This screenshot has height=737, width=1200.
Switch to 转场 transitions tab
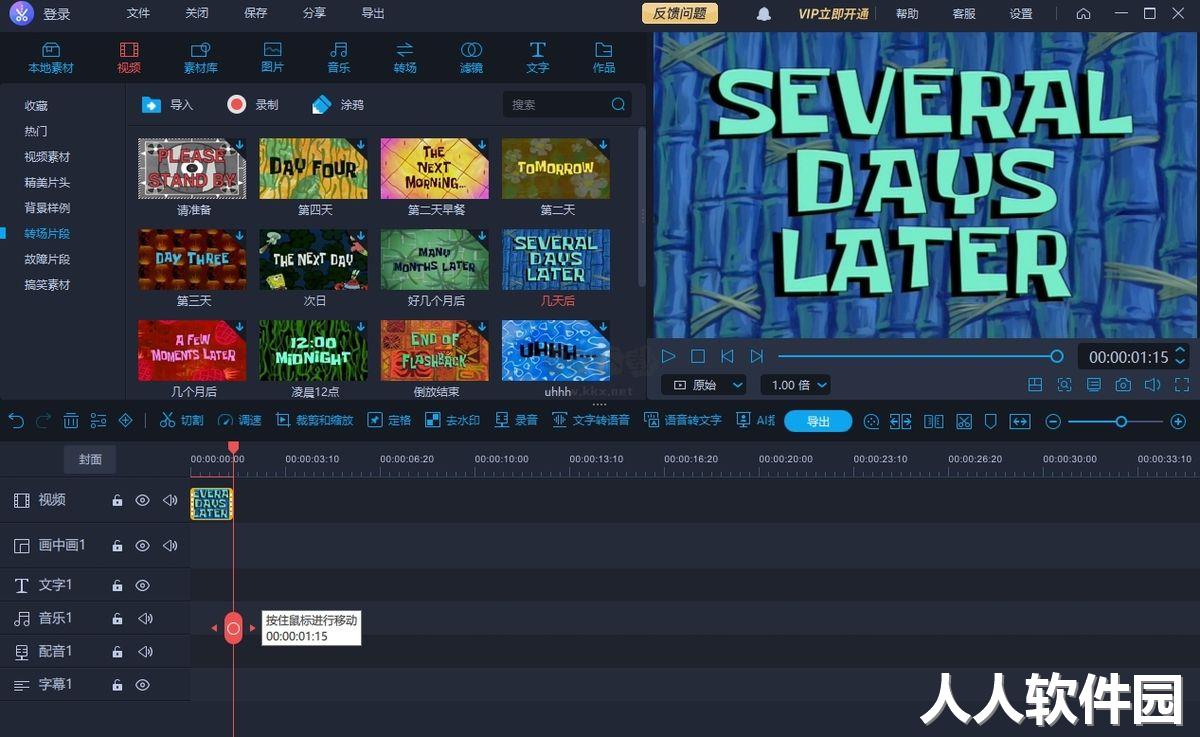click(x=405, y=58)
